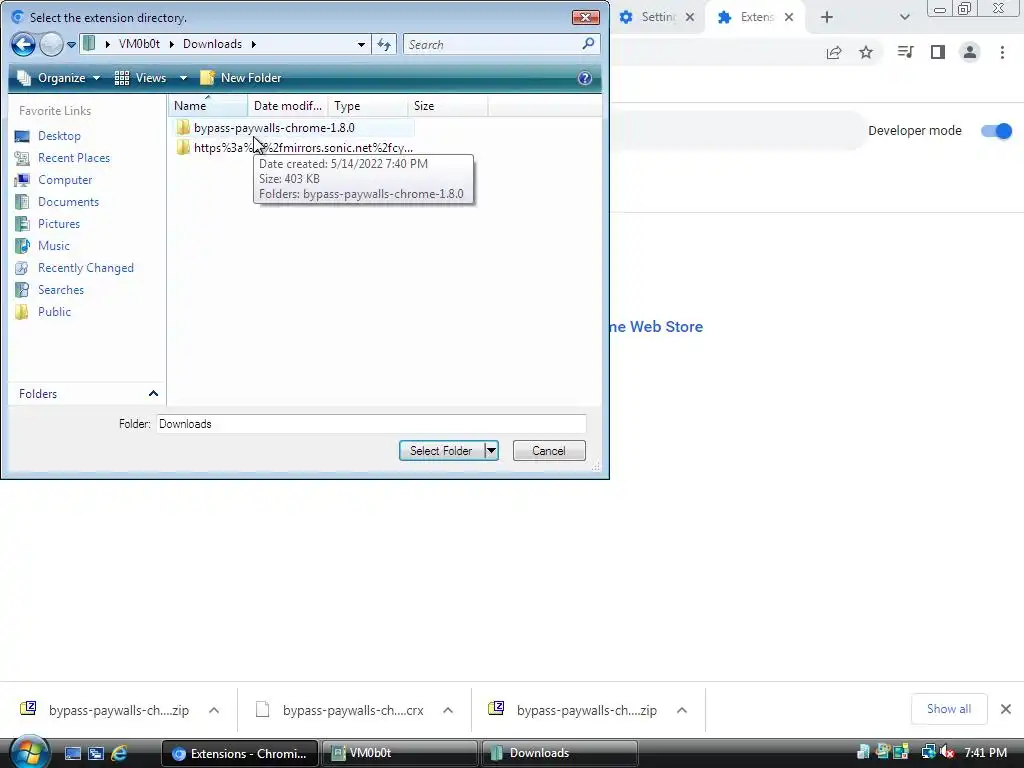Launch Internet Explorer from quick launch

pos(119,753)
